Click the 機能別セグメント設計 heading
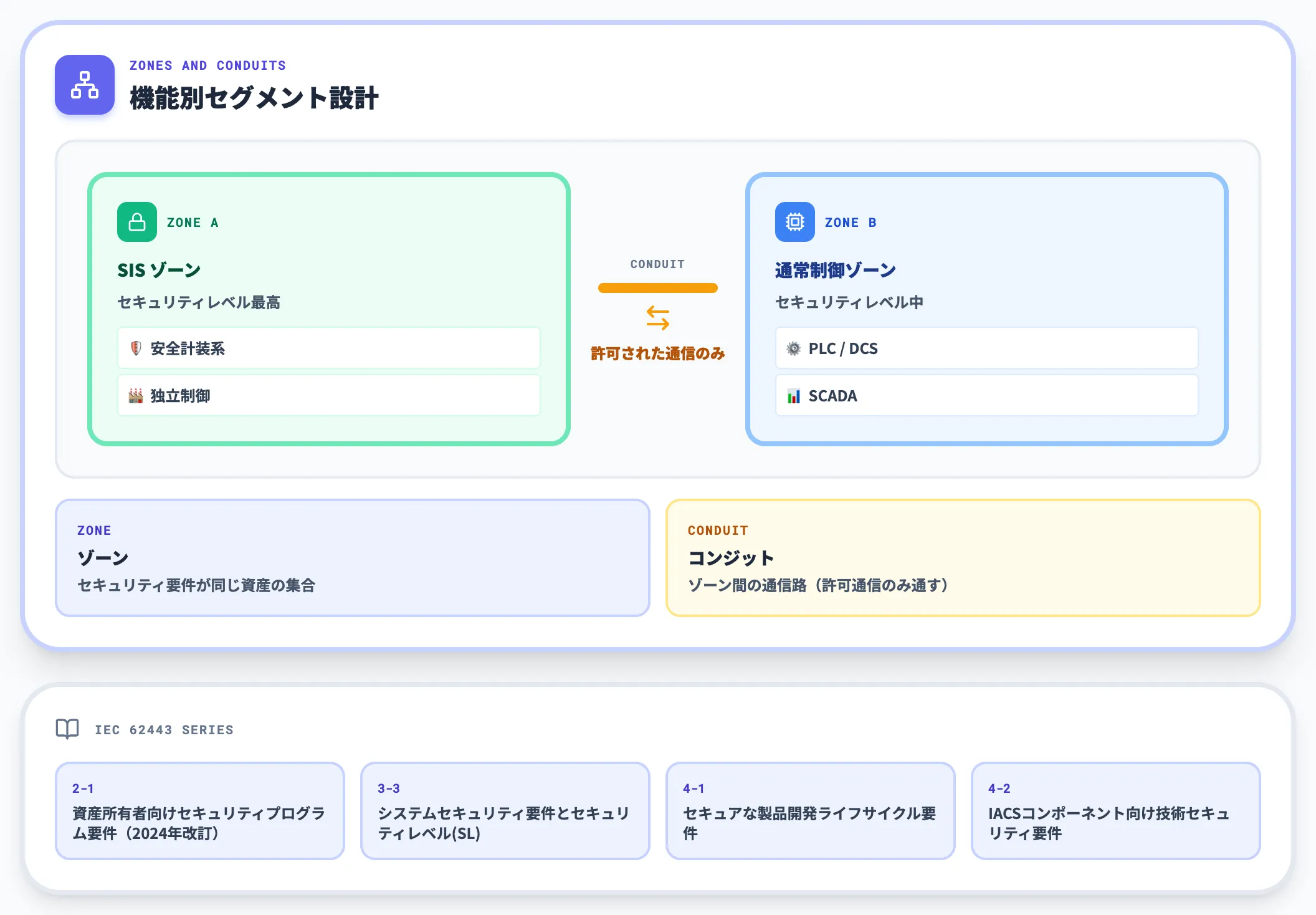 (254, 98)
